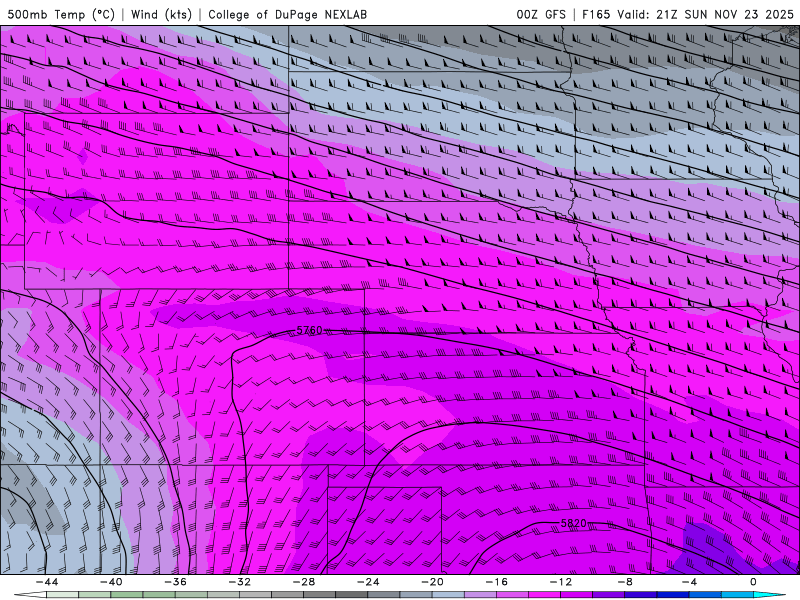
Task: Click the "Valid: 21Z SUN NOV 23 2025" text
Action: [x=705, y=14]
